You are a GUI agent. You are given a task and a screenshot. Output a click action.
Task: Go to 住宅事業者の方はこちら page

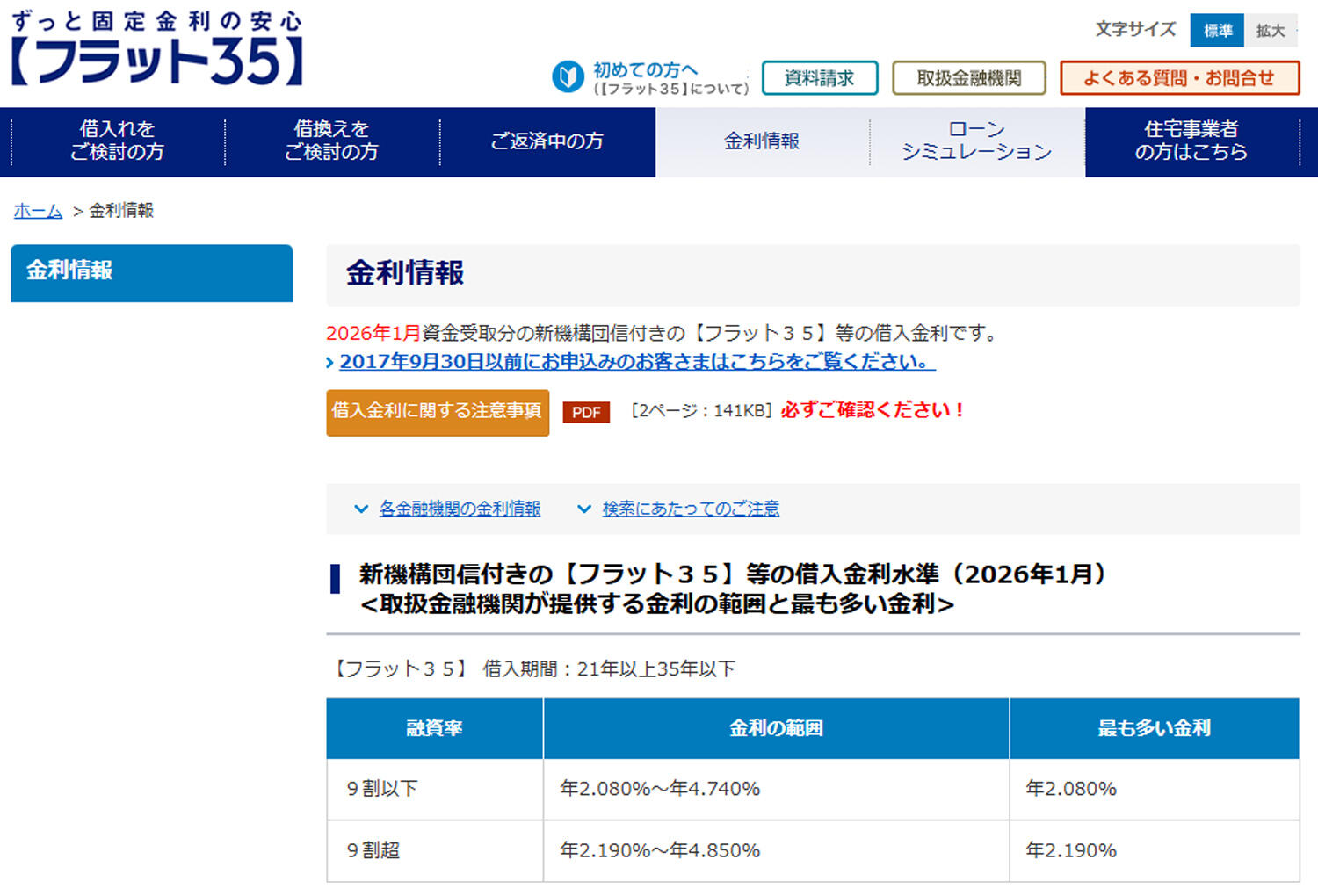[x=1191, y=141]
